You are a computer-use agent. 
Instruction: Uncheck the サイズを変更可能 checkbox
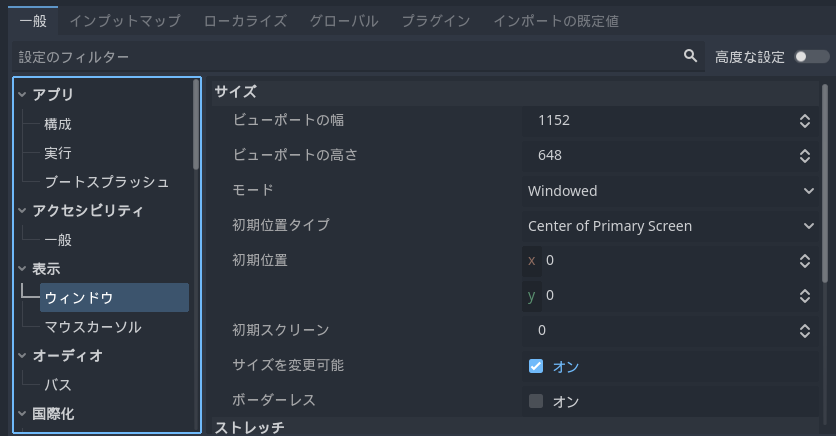(x=536, y=366)
